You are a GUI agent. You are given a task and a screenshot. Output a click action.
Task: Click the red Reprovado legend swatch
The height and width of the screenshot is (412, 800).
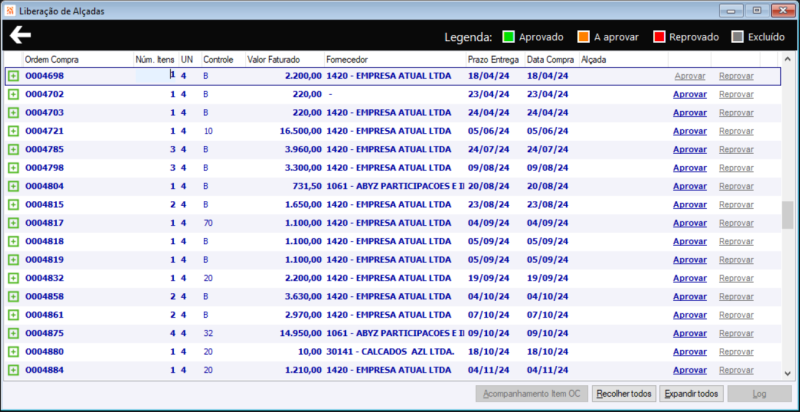[659, 37]
